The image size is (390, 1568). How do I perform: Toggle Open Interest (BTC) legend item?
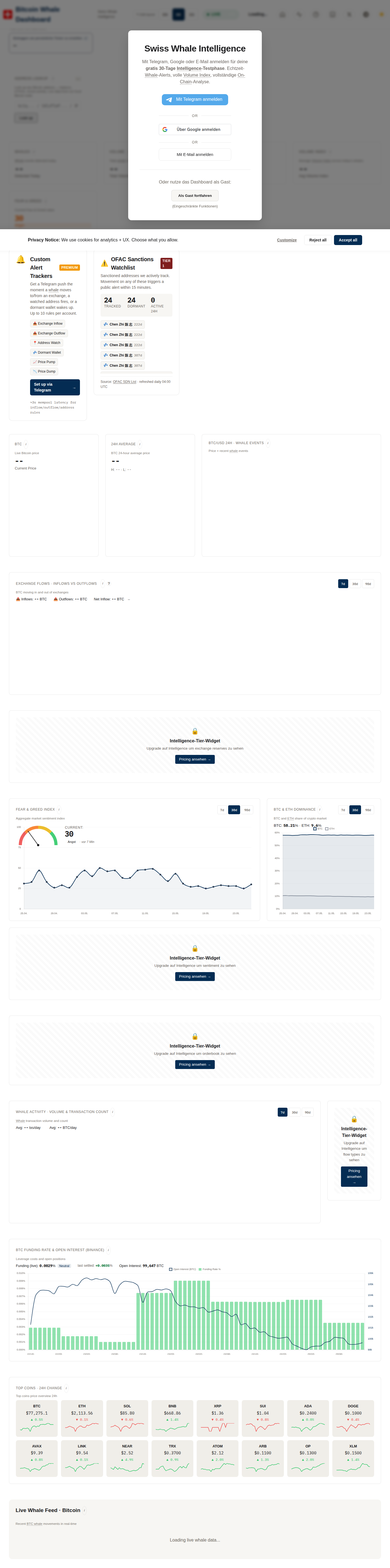182,1269
